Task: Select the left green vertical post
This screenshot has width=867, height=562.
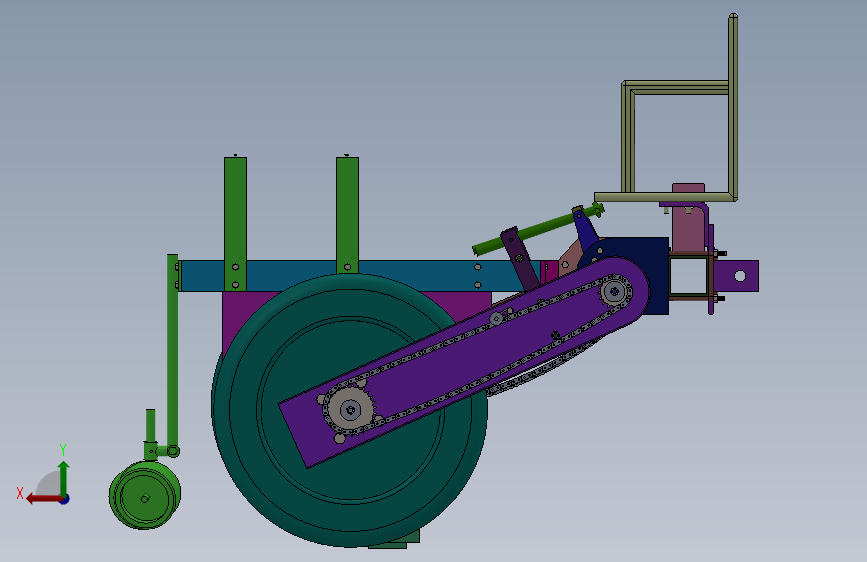Action: point(236,224)
